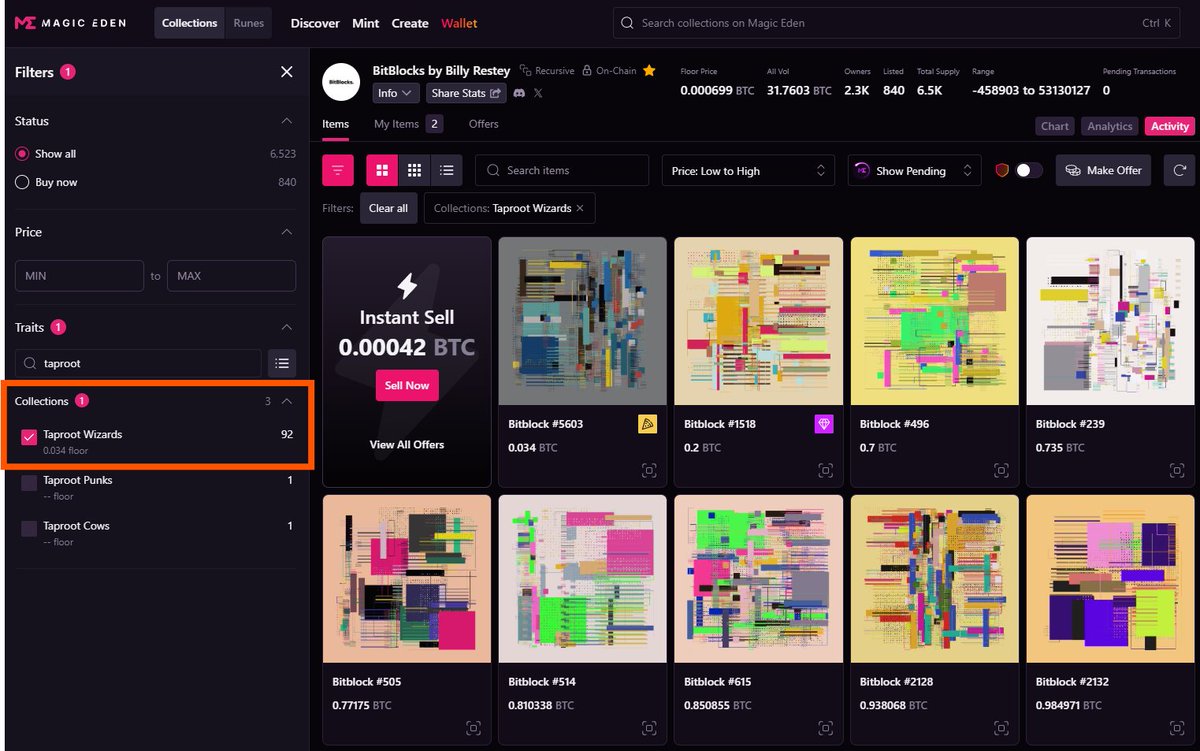Switch to list view
1200x751 pixels.
pos(446,170)
